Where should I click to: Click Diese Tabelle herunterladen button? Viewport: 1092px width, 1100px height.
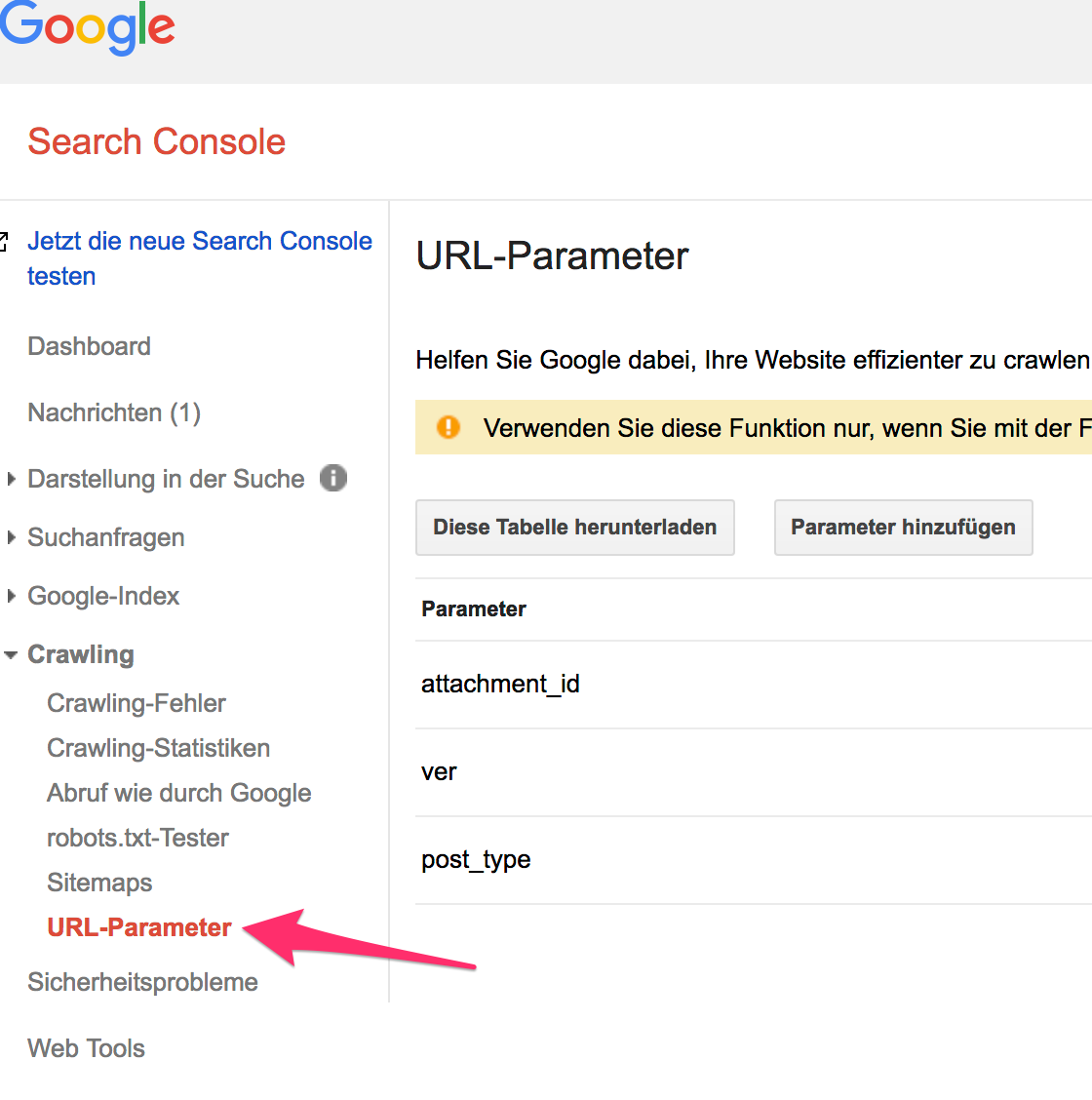click(x=574, y=528)
